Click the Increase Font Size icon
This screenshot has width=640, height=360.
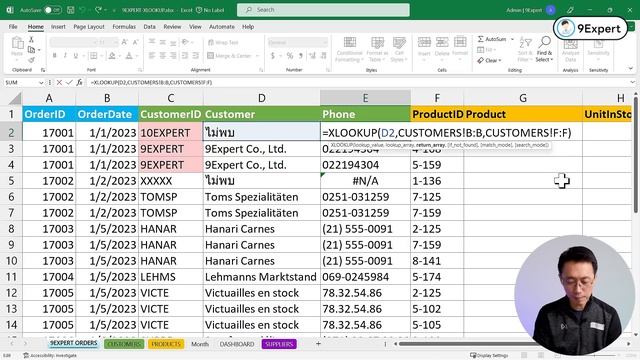click(x=124, y=42)
